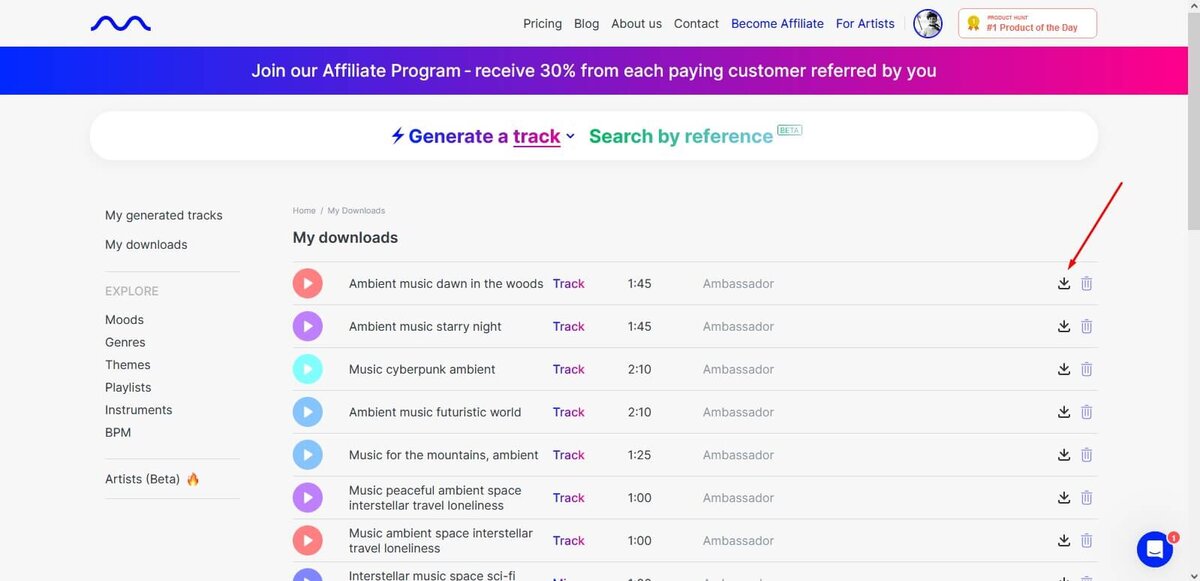Open the Pricing page

pyautogui.click(x=542, y=23)
